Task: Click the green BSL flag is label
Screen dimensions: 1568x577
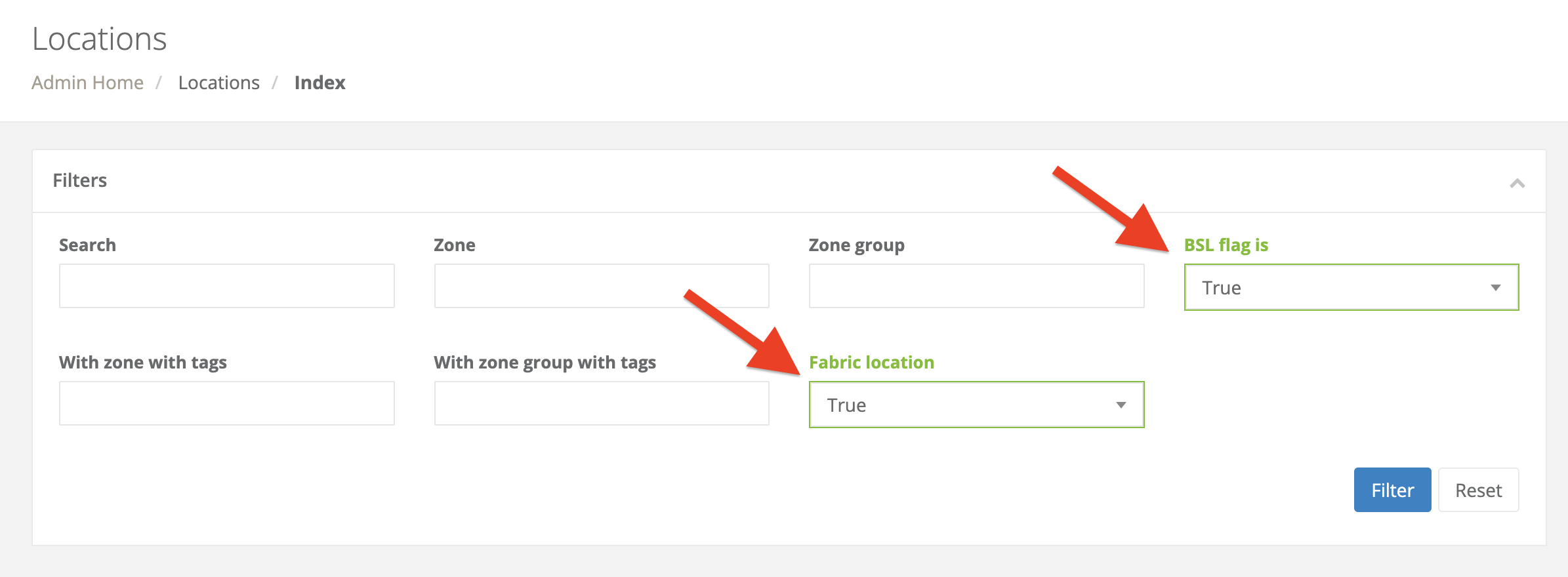Action: pos(1226,245)
